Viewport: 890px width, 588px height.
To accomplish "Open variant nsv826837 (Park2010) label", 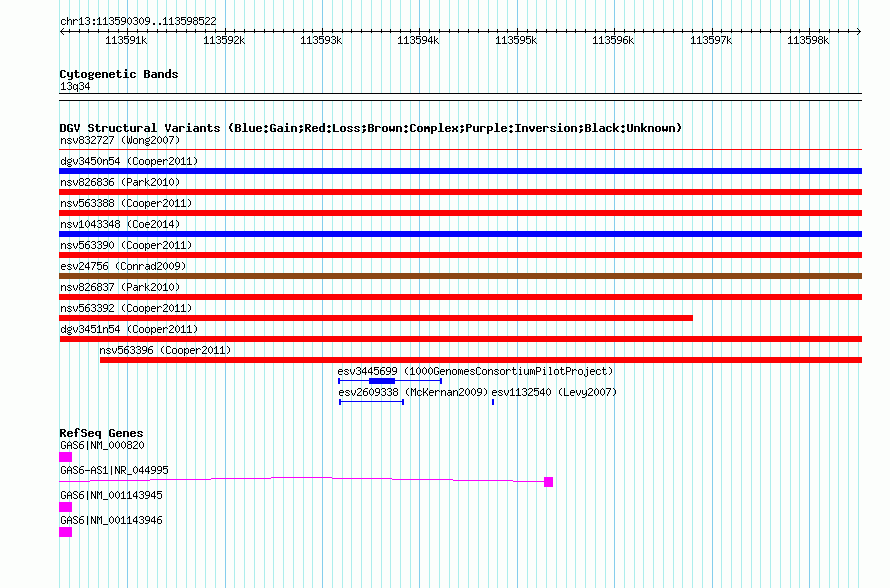I will [120, 287].
